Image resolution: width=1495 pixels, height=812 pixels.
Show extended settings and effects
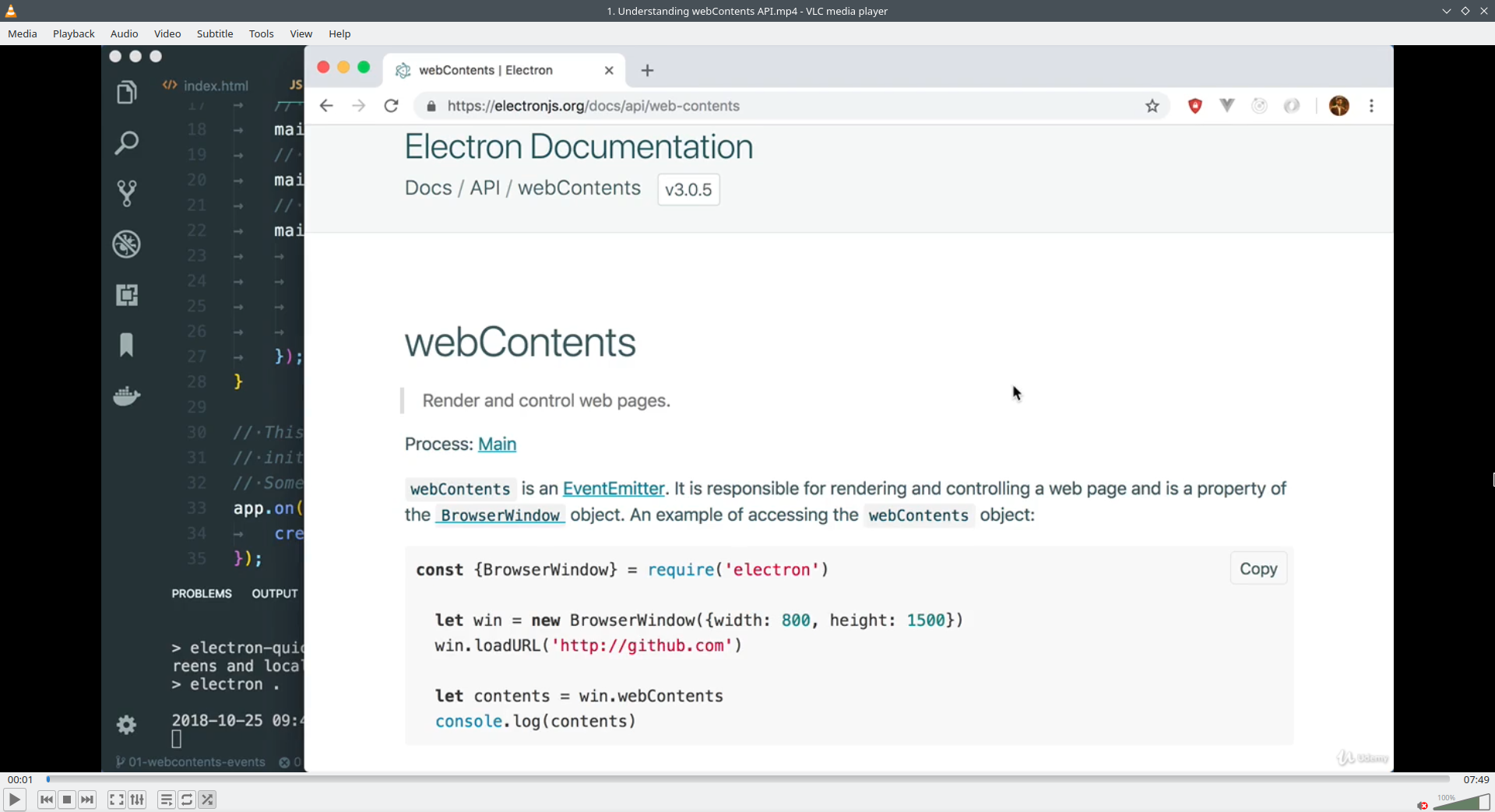tap(137, 800)
